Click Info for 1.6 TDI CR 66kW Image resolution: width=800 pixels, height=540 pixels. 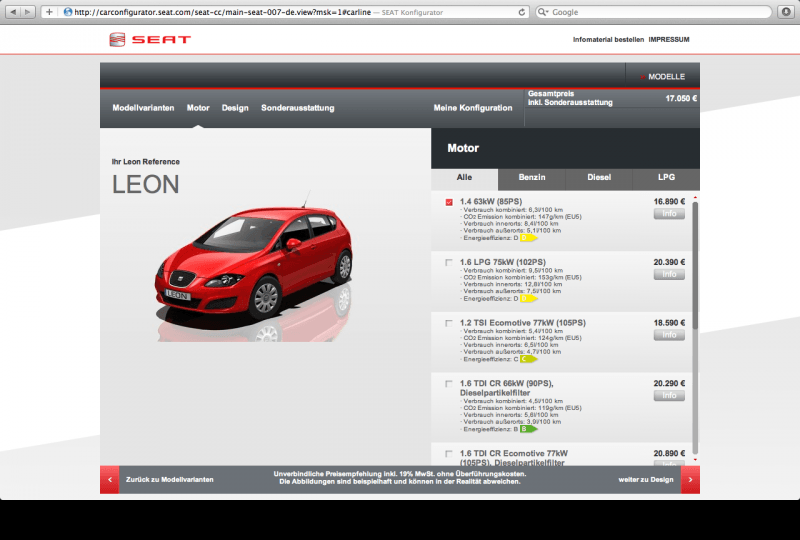coord(669,396)
